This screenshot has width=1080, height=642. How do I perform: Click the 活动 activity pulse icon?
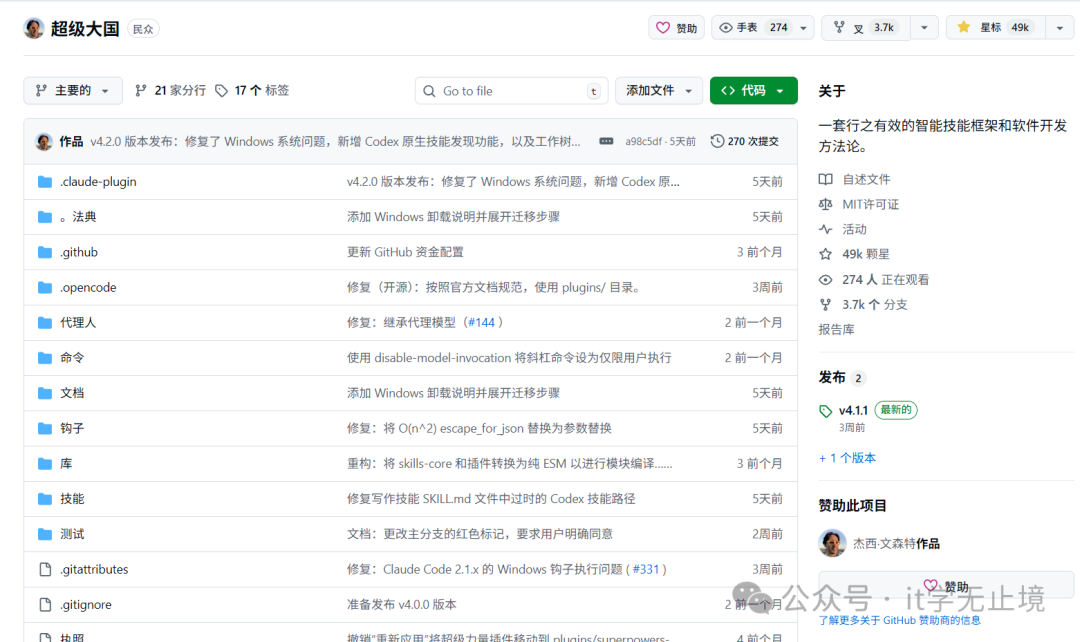pos(826,229)
